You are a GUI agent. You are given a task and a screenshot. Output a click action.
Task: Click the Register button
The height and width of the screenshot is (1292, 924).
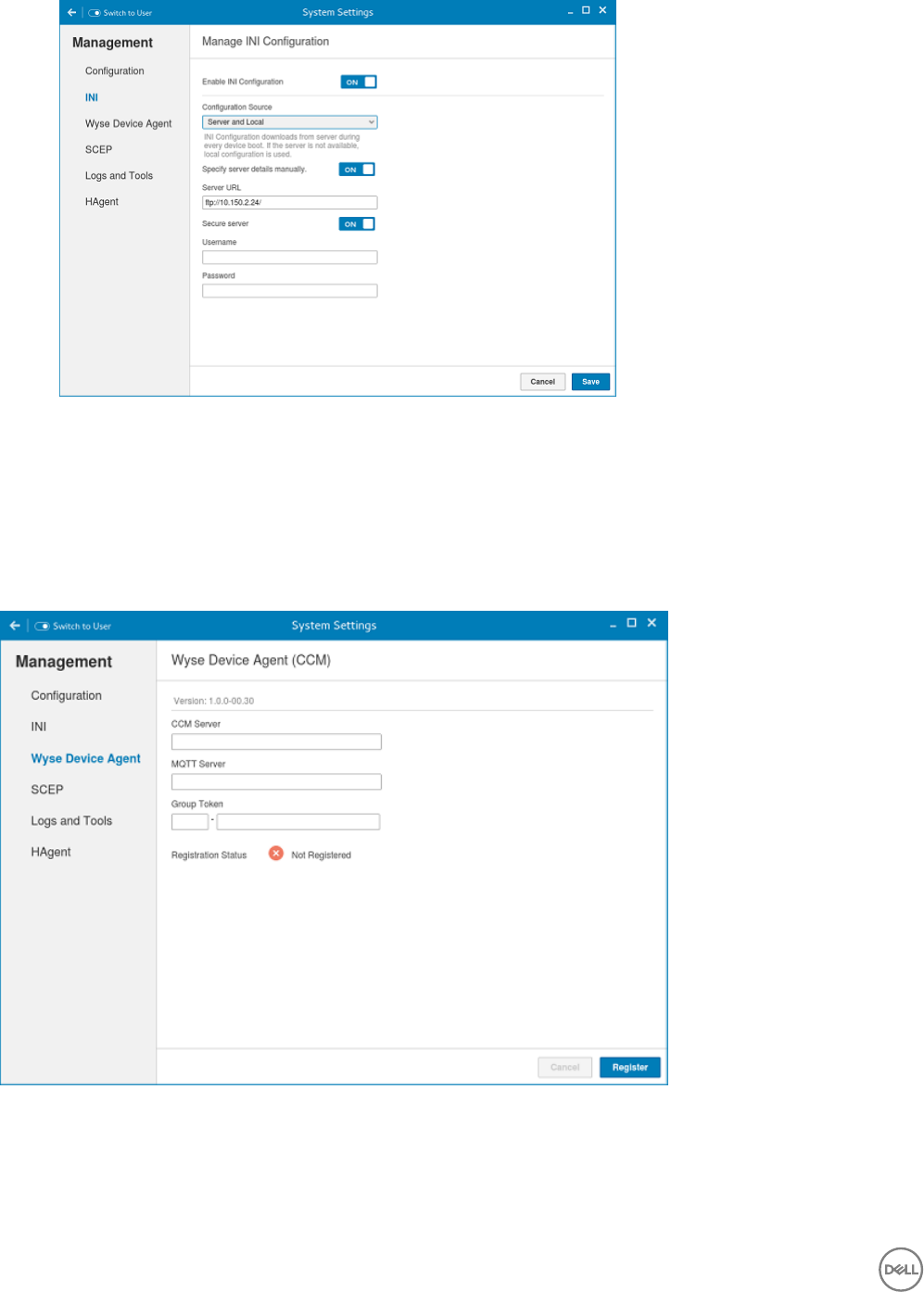point(630,1068)
